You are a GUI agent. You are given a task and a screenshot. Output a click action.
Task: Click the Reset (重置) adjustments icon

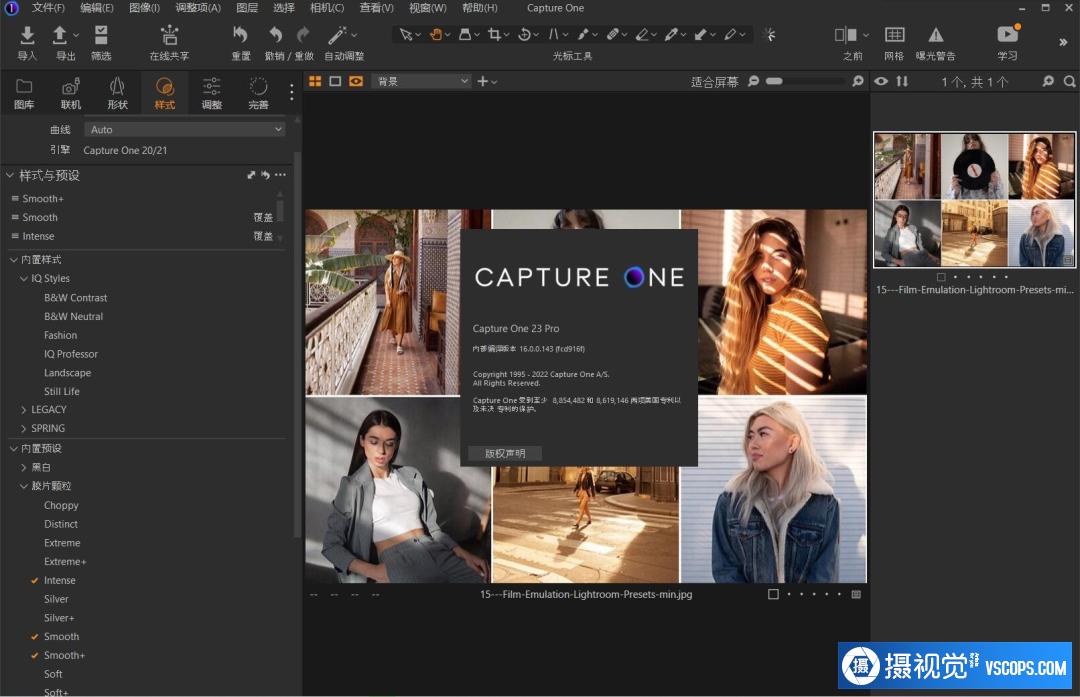pyautogui.click(x=240, y=34)
